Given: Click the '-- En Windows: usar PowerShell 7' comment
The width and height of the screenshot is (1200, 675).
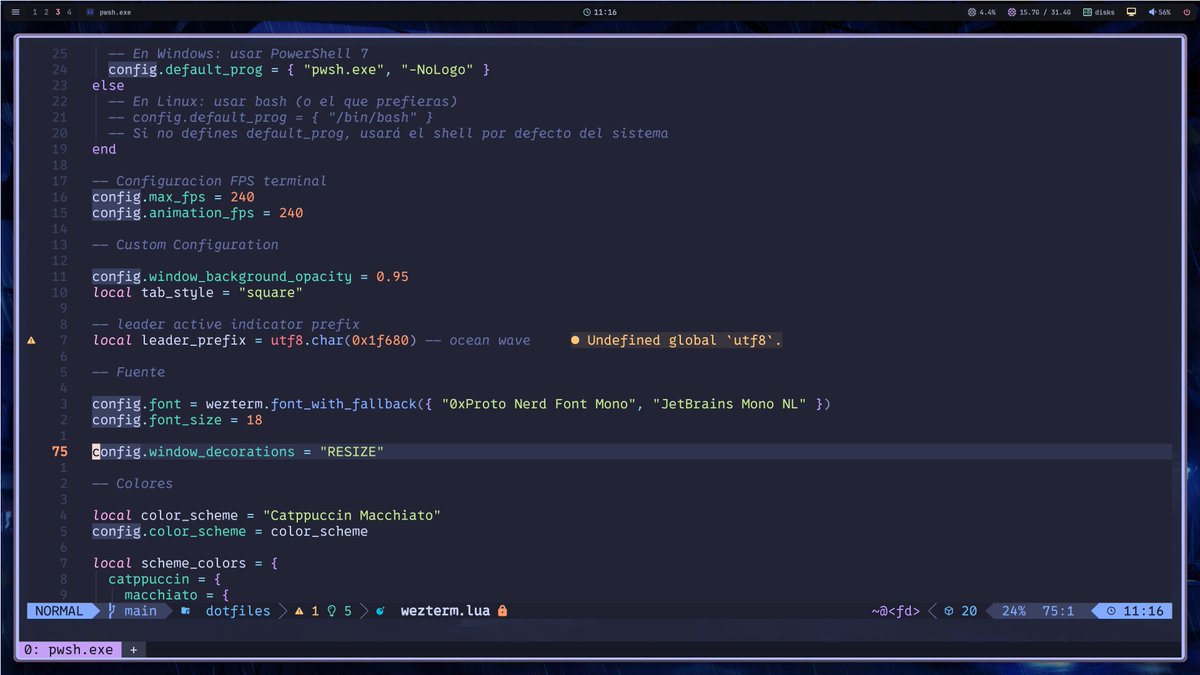Looking at the screenshot, I should click(238, 54).
